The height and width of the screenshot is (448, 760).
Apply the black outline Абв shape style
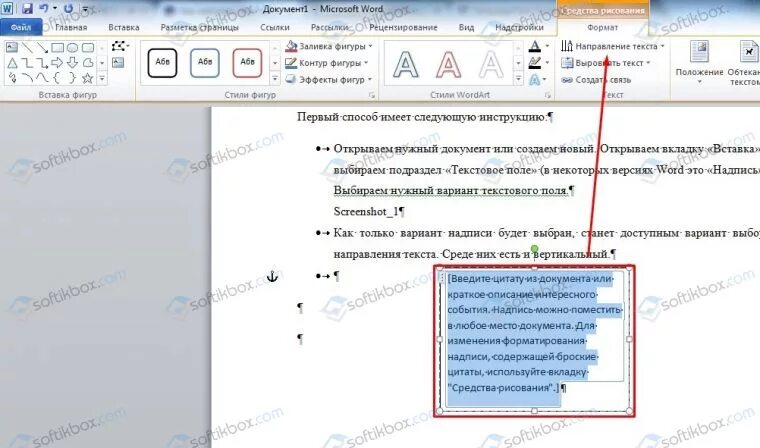[x=162, y=63]
